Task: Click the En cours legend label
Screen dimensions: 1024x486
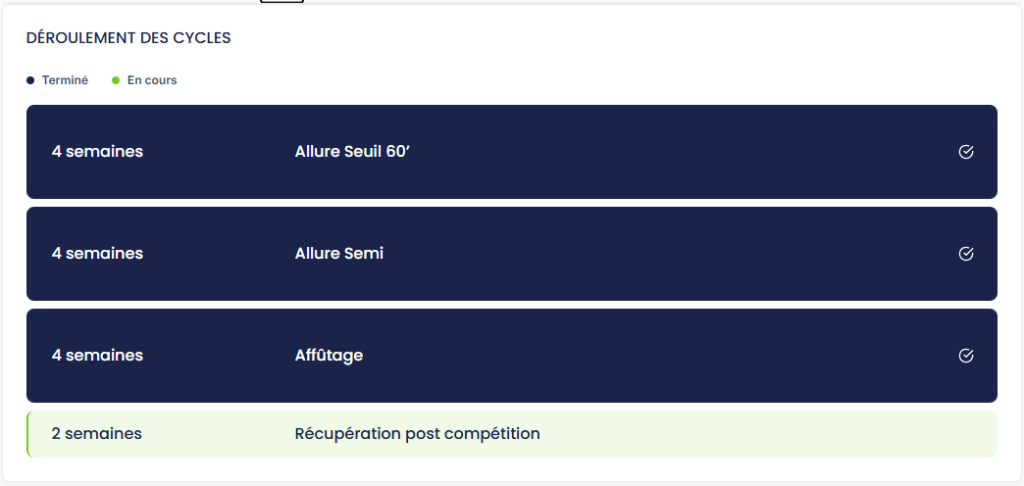Action: tap(152, 80)
